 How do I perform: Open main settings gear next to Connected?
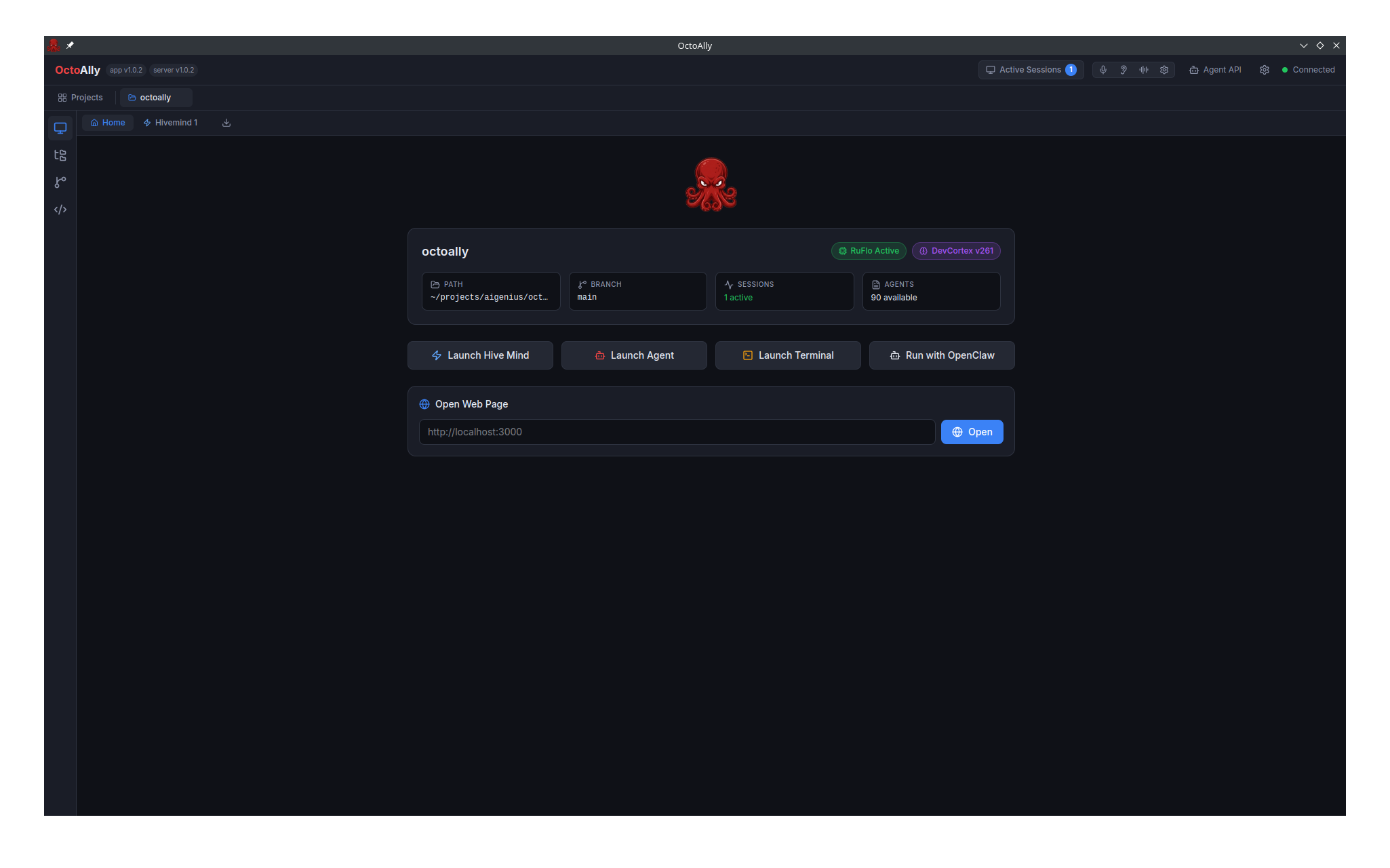(1265, 70)
